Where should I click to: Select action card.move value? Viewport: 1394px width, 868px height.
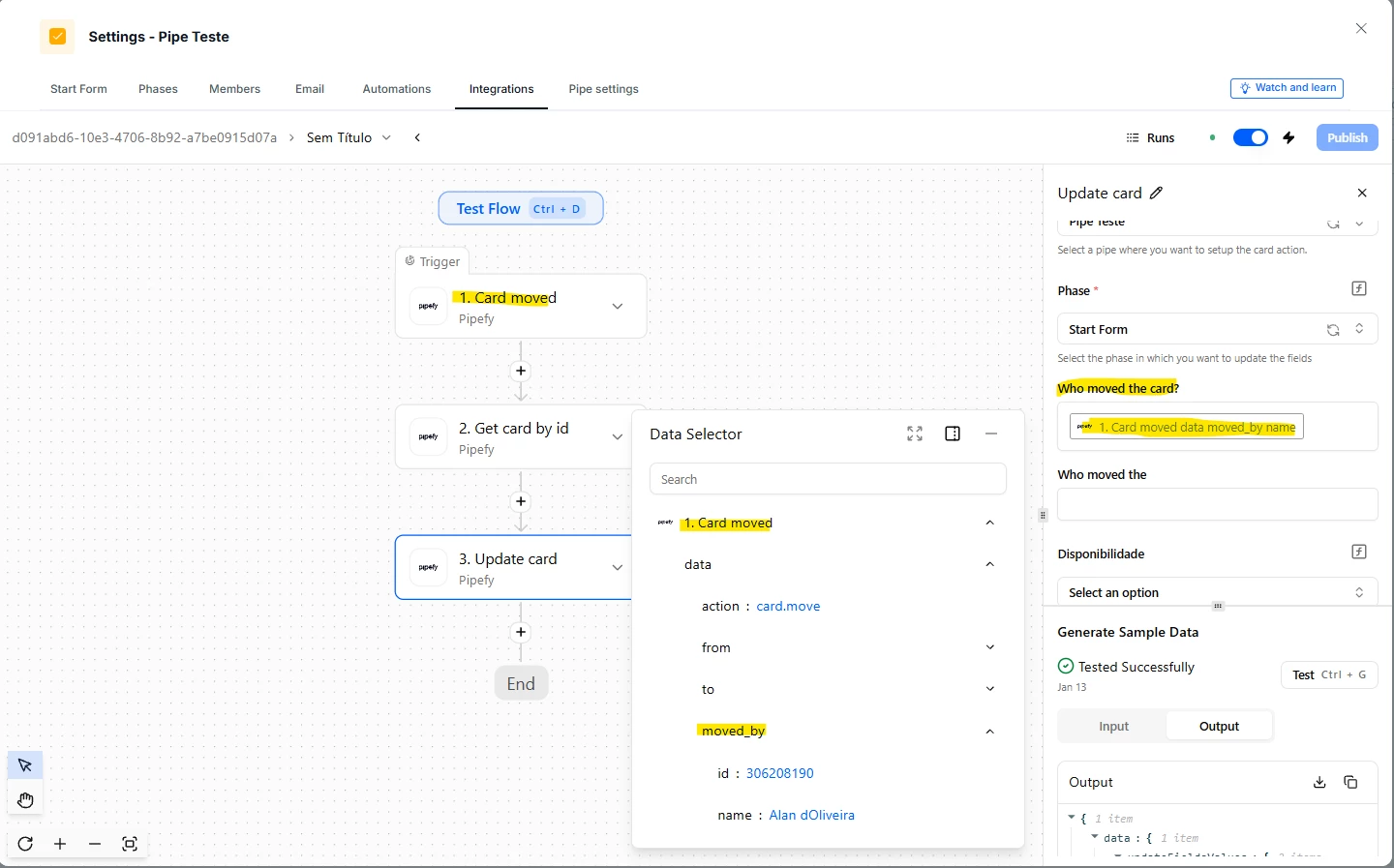788,607
